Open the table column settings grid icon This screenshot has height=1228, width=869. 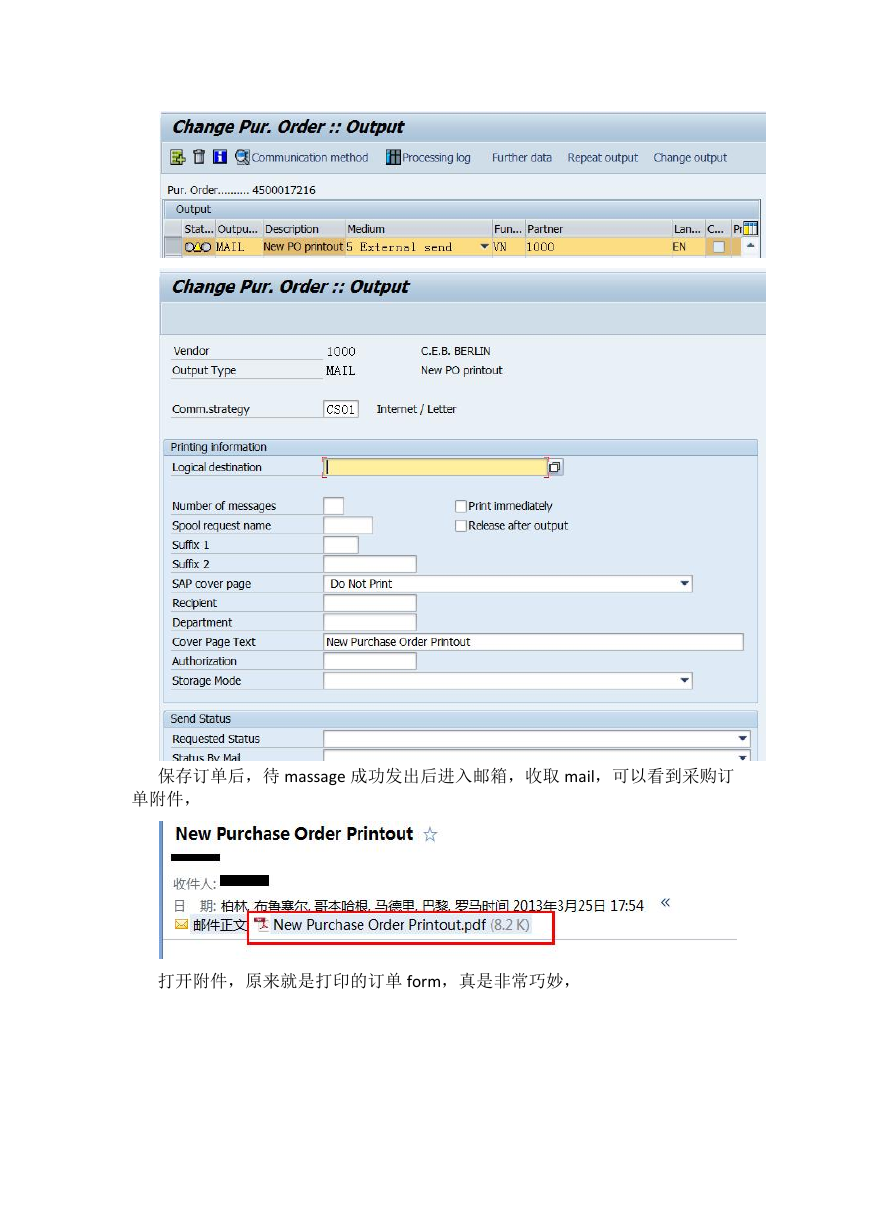pyautogui.click(x=750, y=229)
